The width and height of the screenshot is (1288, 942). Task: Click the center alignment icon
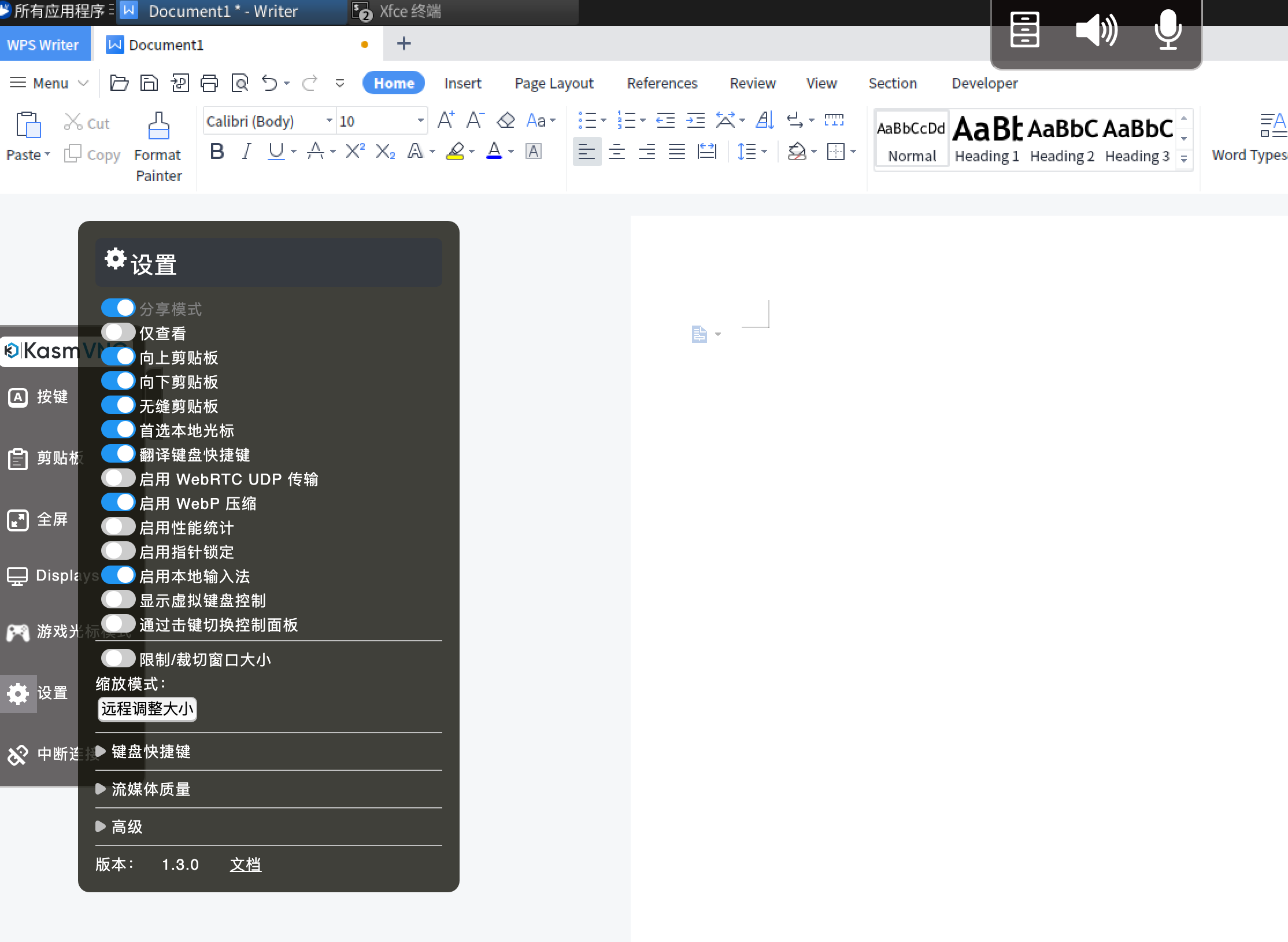(617, 152)
